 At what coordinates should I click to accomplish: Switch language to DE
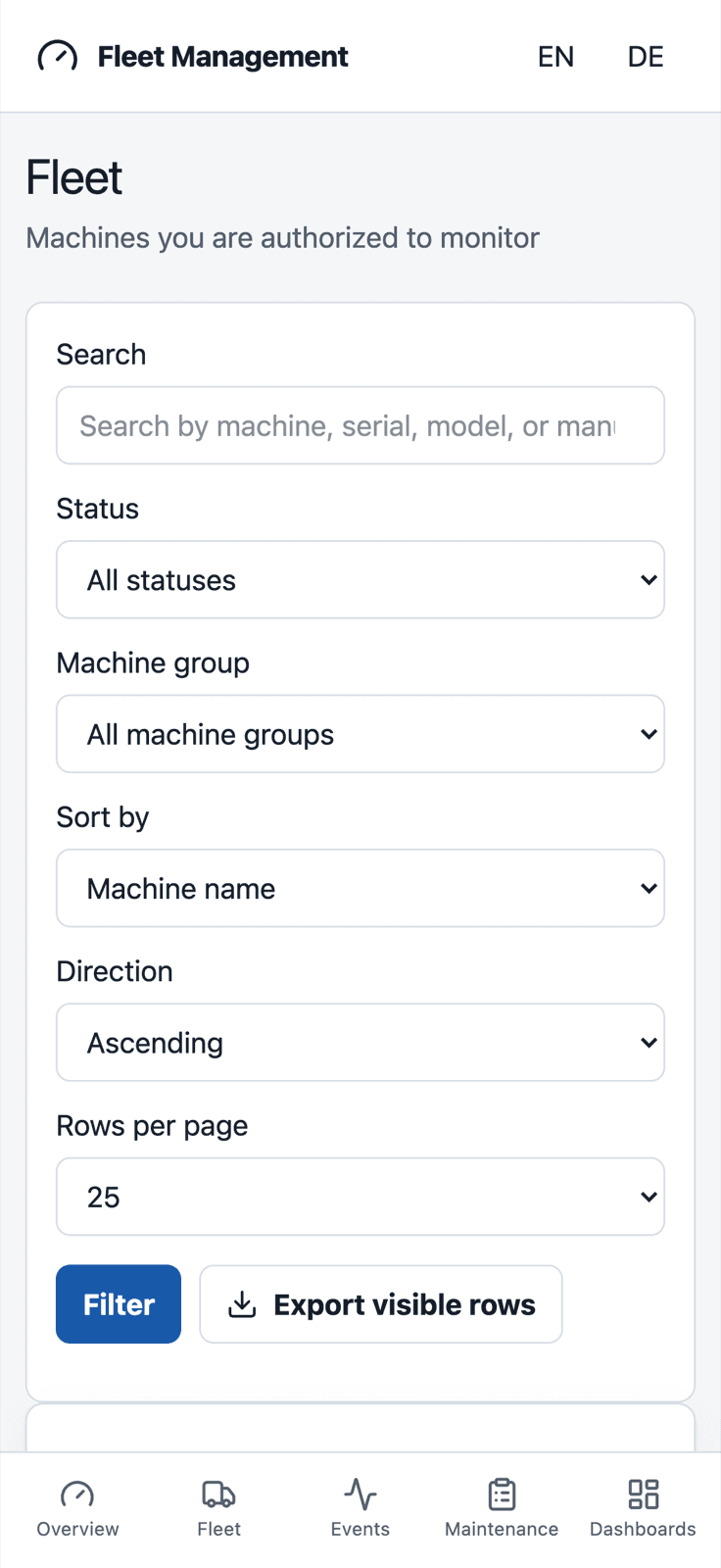point(646,57)
